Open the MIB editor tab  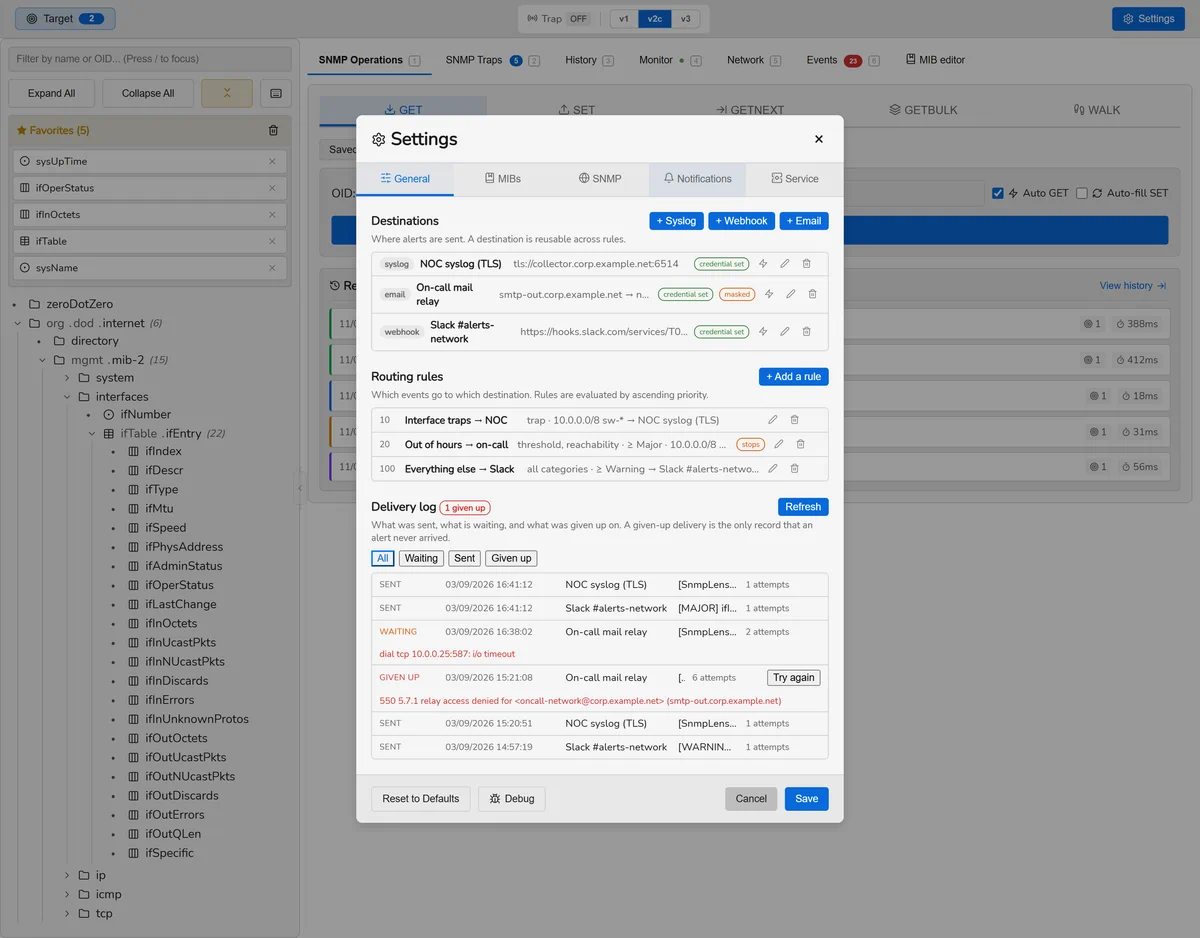click(x=935, y=60)
